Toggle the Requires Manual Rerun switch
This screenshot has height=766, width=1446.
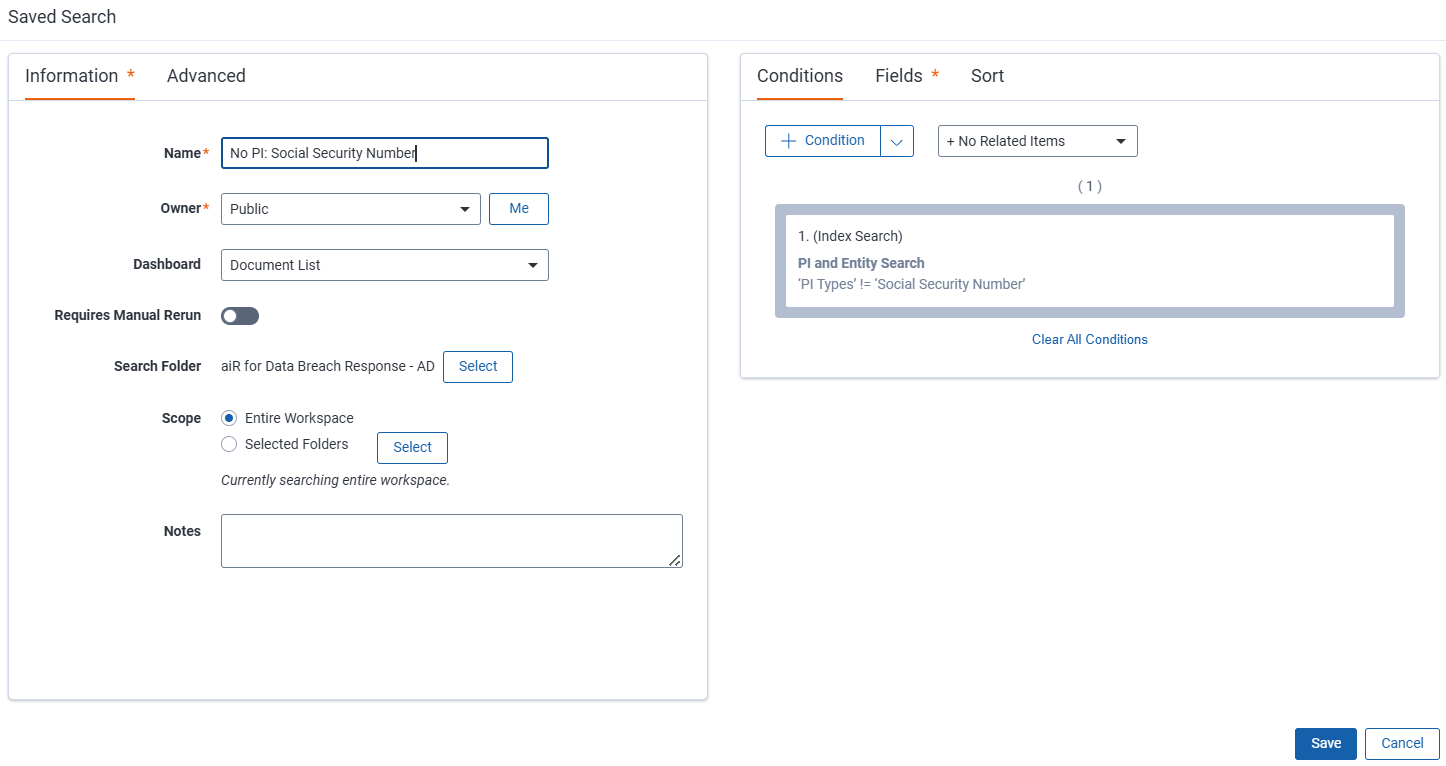coord(240,316)
